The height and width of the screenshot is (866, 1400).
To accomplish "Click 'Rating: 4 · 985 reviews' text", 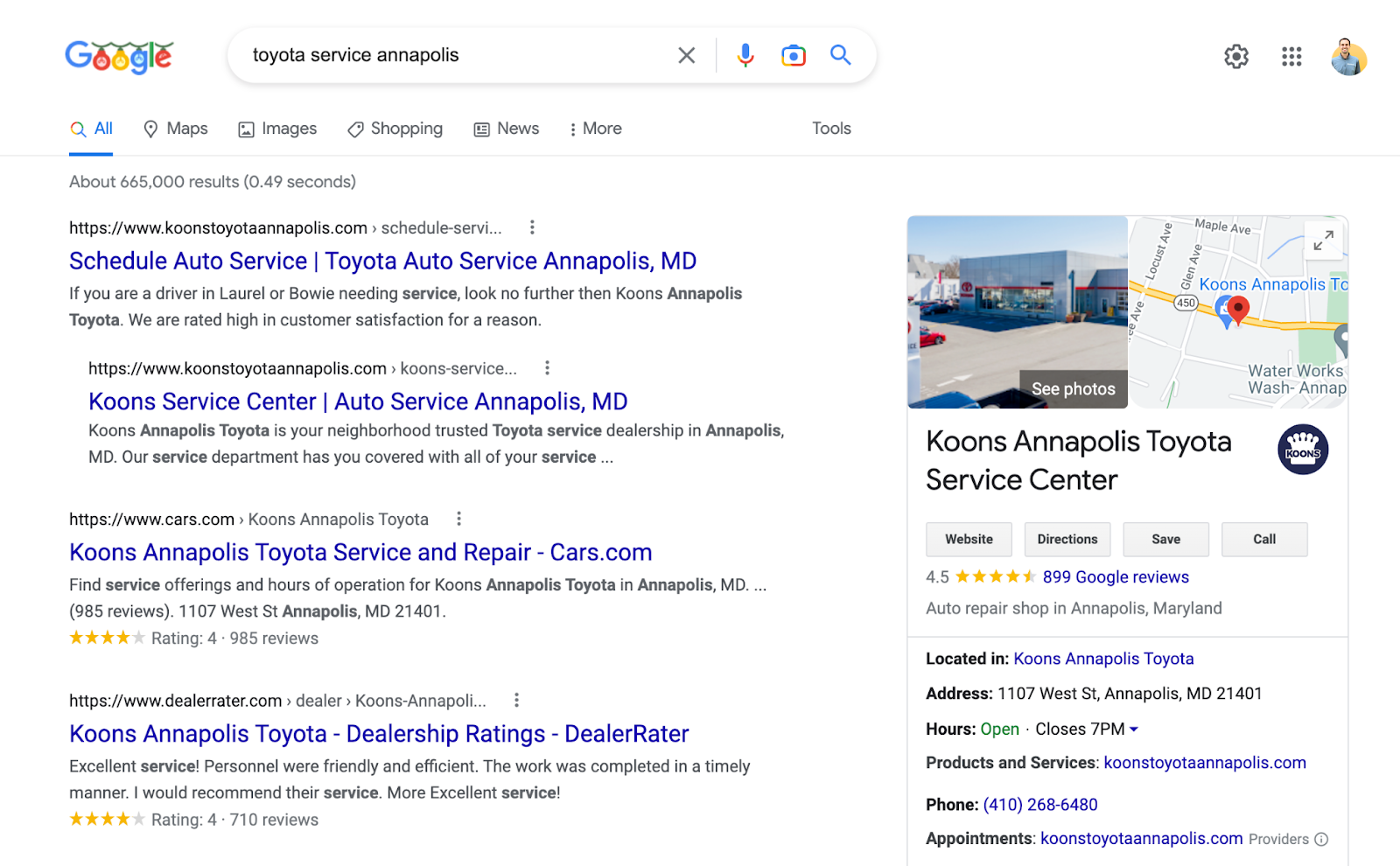I will point(234,639).
